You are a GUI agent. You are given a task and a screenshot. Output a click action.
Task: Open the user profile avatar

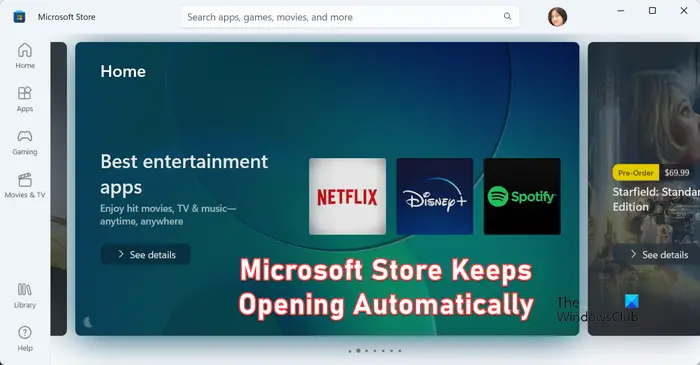click(557, 17)
